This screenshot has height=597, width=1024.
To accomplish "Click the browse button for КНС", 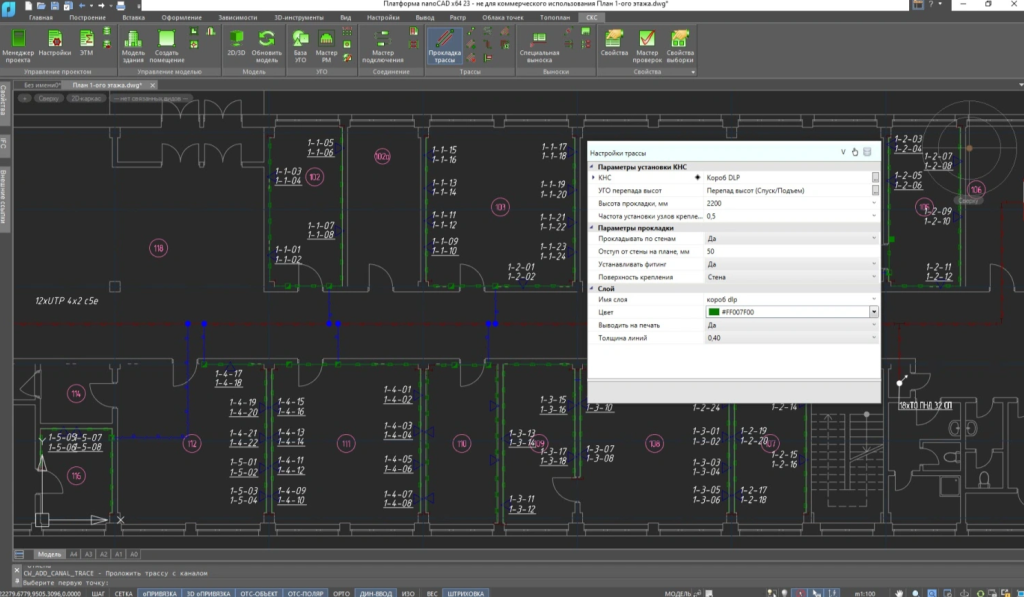I will pyautogui.click(x=875, y=177).
